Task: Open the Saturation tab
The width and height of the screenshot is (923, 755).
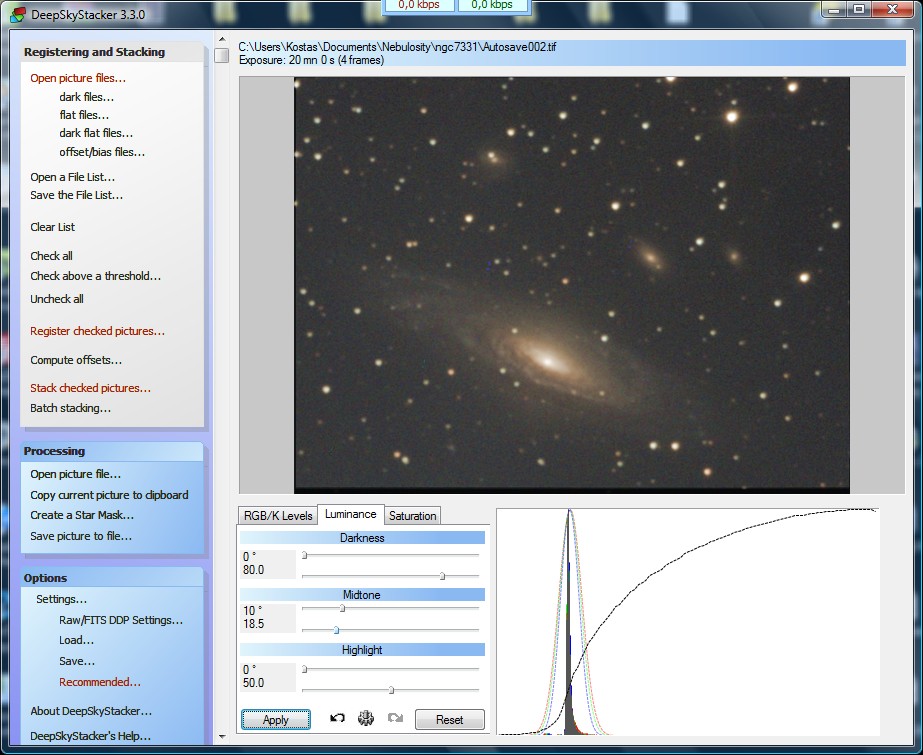Action: point(412,516)
